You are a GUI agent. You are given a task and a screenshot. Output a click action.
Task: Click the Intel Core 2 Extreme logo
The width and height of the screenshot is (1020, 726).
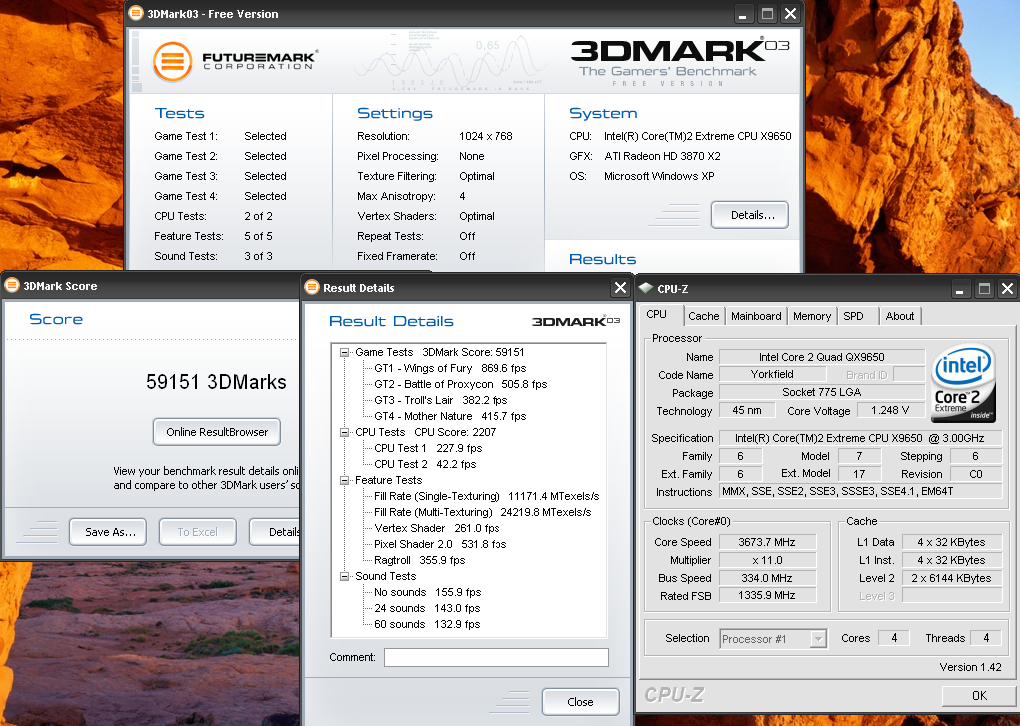964,383
